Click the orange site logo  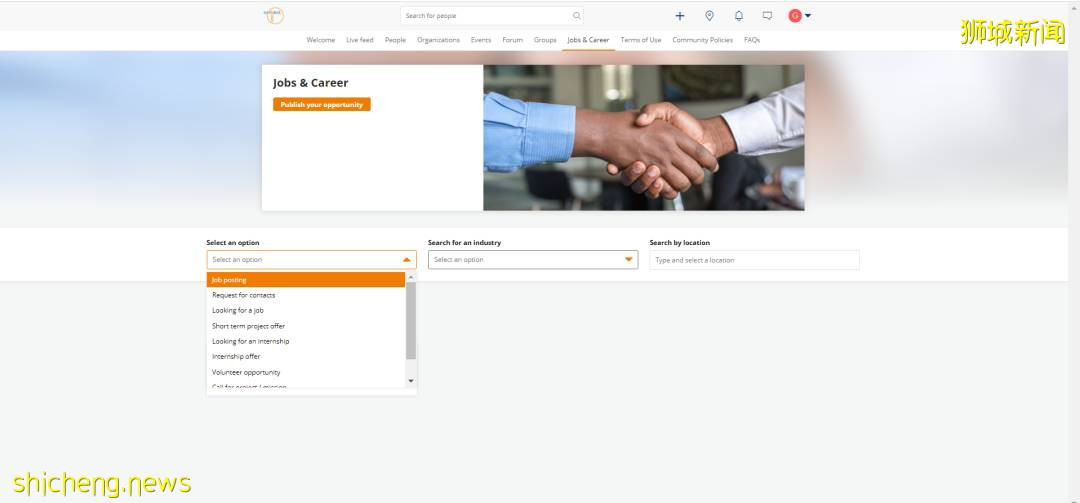[x=273, y=15]
